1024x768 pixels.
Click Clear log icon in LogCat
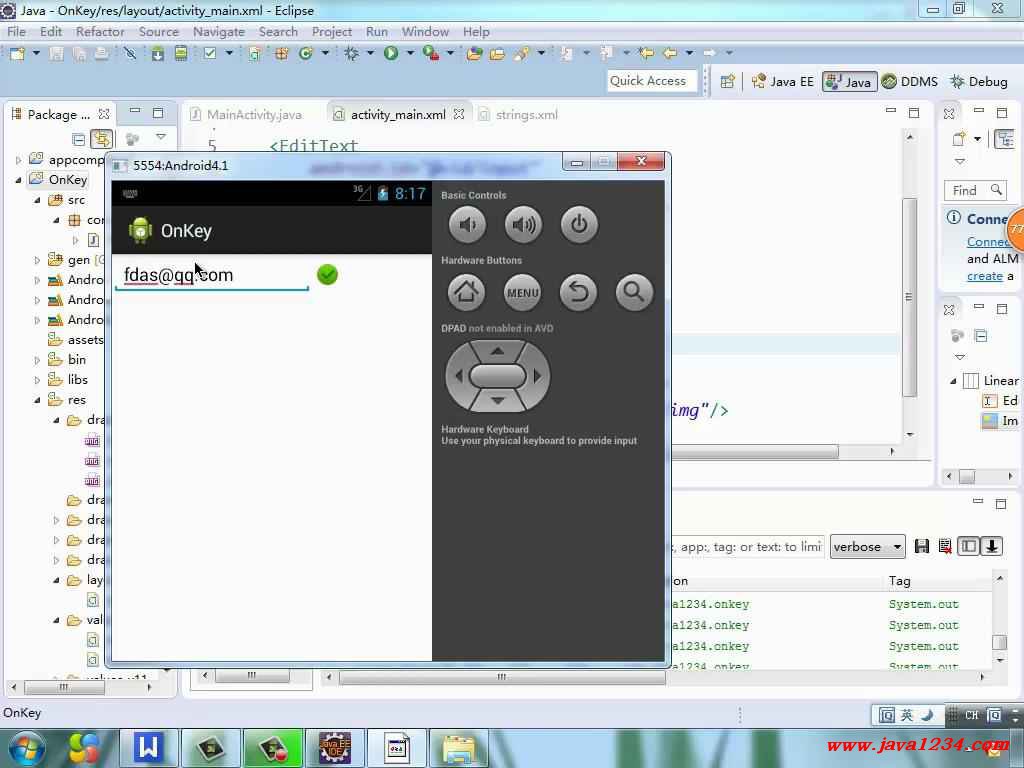coord(944,547)
